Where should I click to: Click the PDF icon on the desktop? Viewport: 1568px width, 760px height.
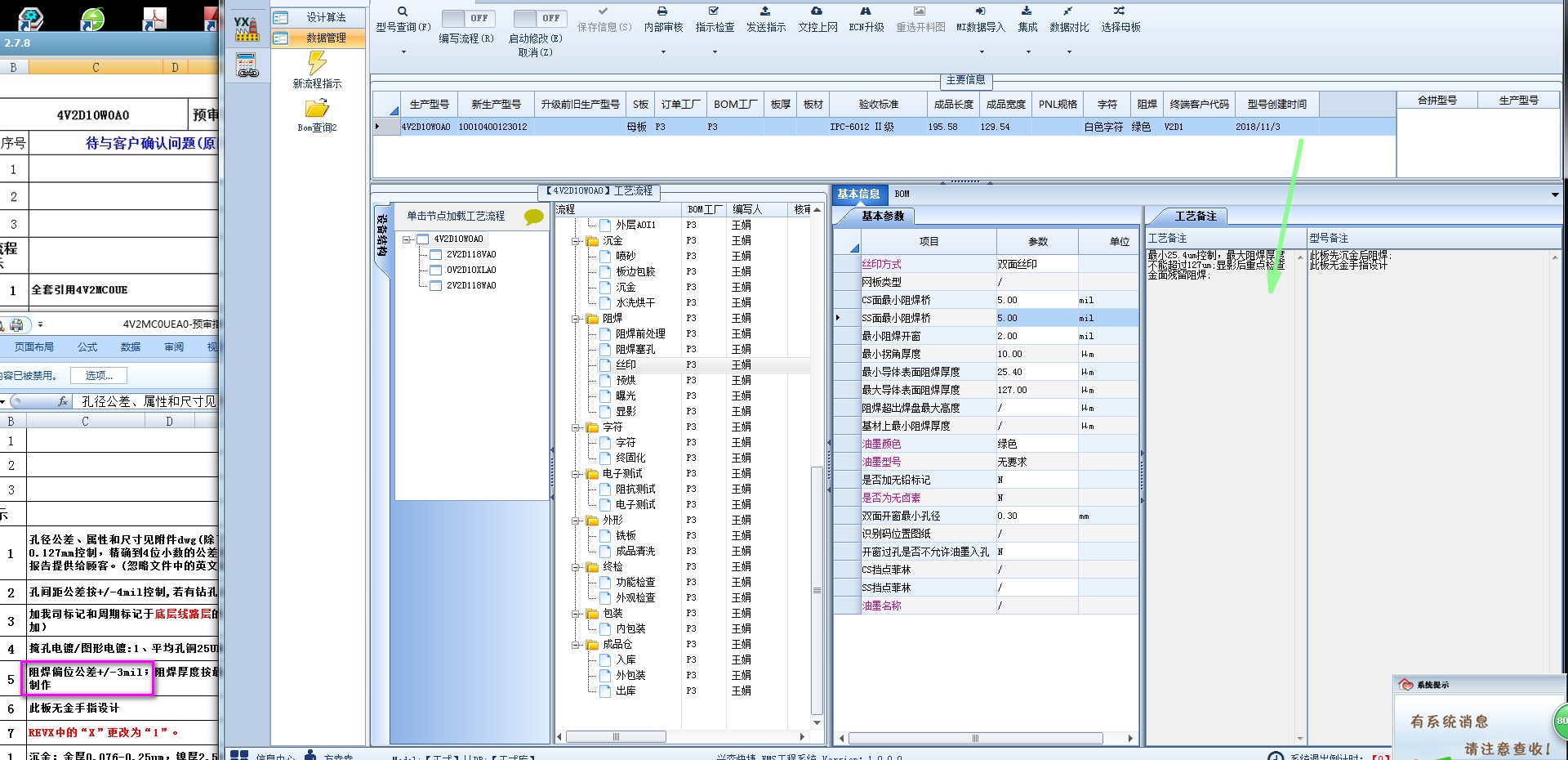[x=154, y=18]
